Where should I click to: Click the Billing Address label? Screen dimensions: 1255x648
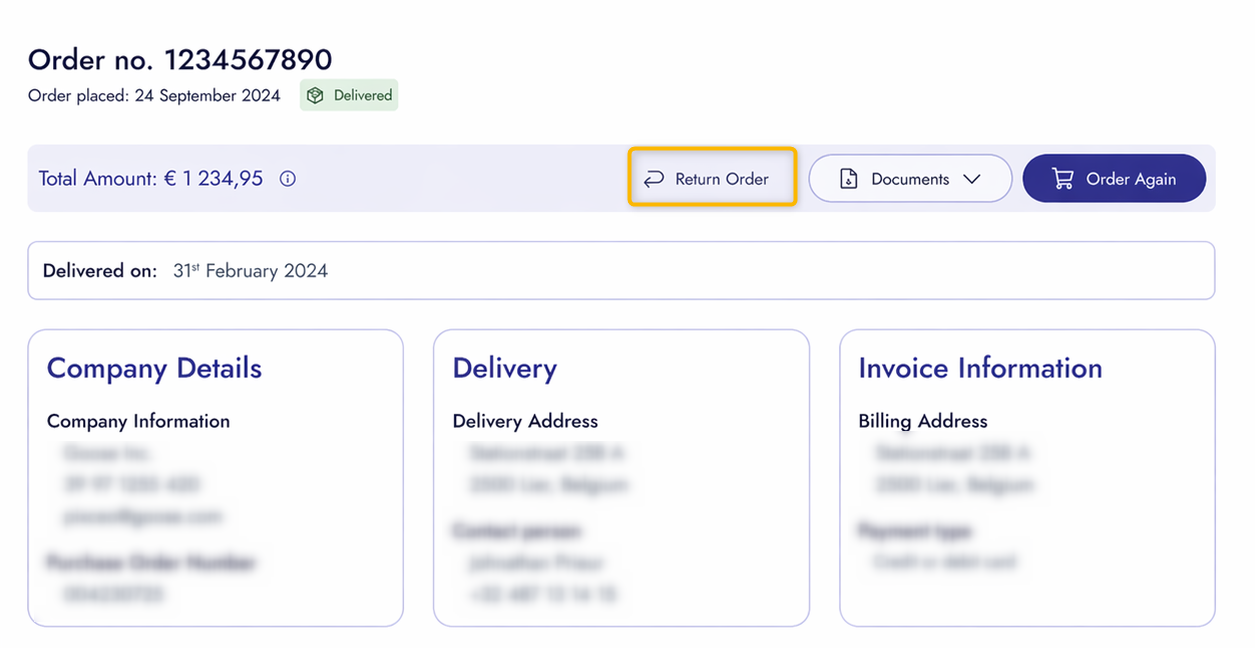[x=923, y=421]
